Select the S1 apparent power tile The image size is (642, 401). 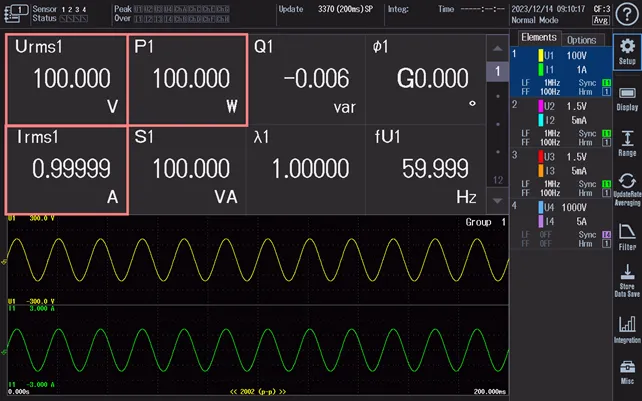(188, 170)
